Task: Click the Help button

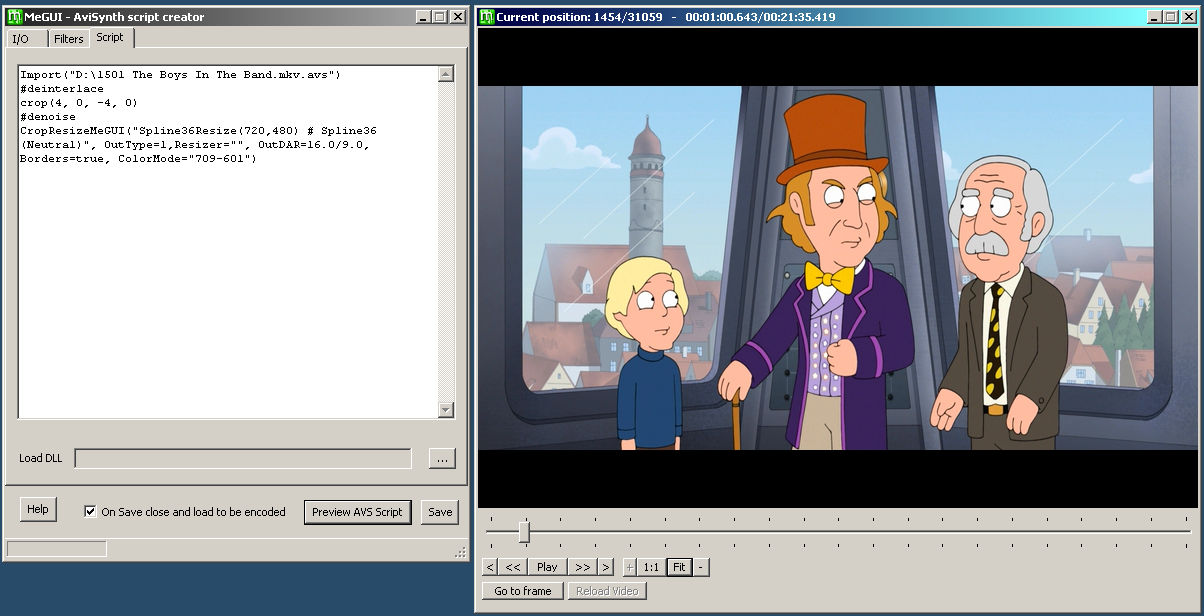Action: click(38, 509)
